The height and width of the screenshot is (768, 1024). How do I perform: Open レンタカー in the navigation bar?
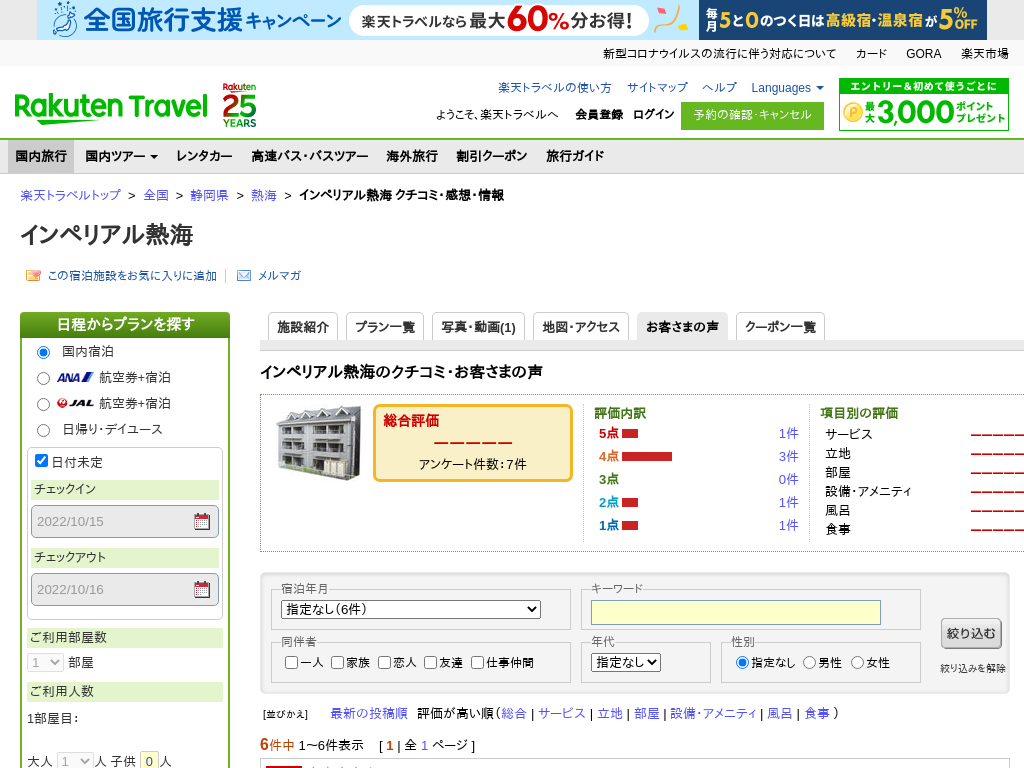[204, 156]
